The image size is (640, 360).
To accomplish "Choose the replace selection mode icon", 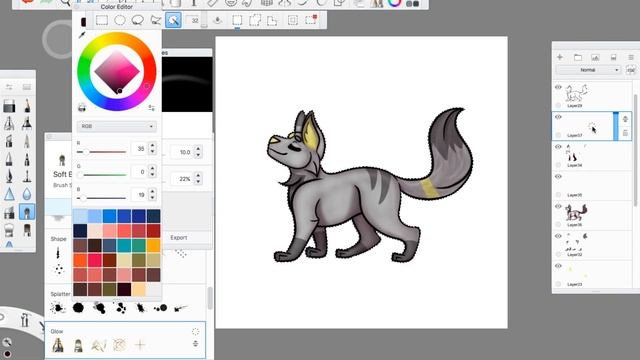I will 237,20.
